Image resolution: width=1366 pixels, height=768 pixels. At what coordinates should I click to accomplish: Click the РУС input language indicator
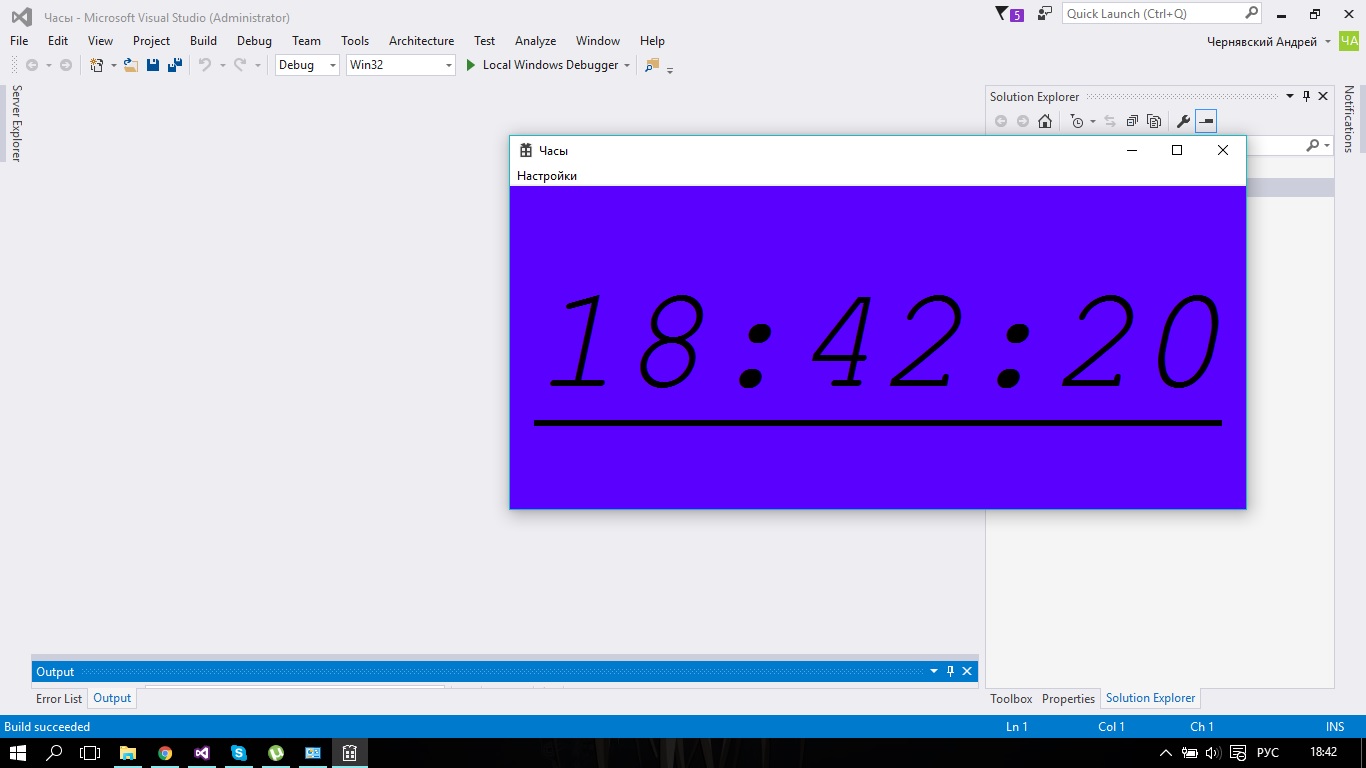pyautogui.click(x=1267, y=753)
